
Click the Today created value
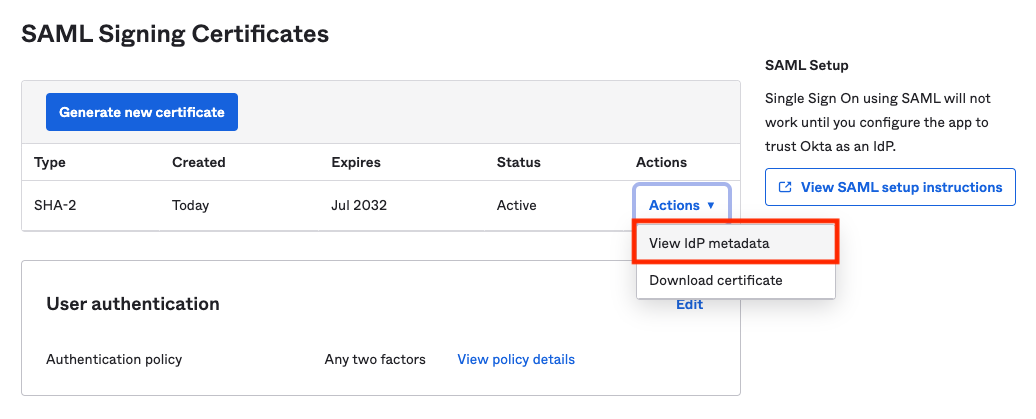pyautogui.click(x=190, y=206)
